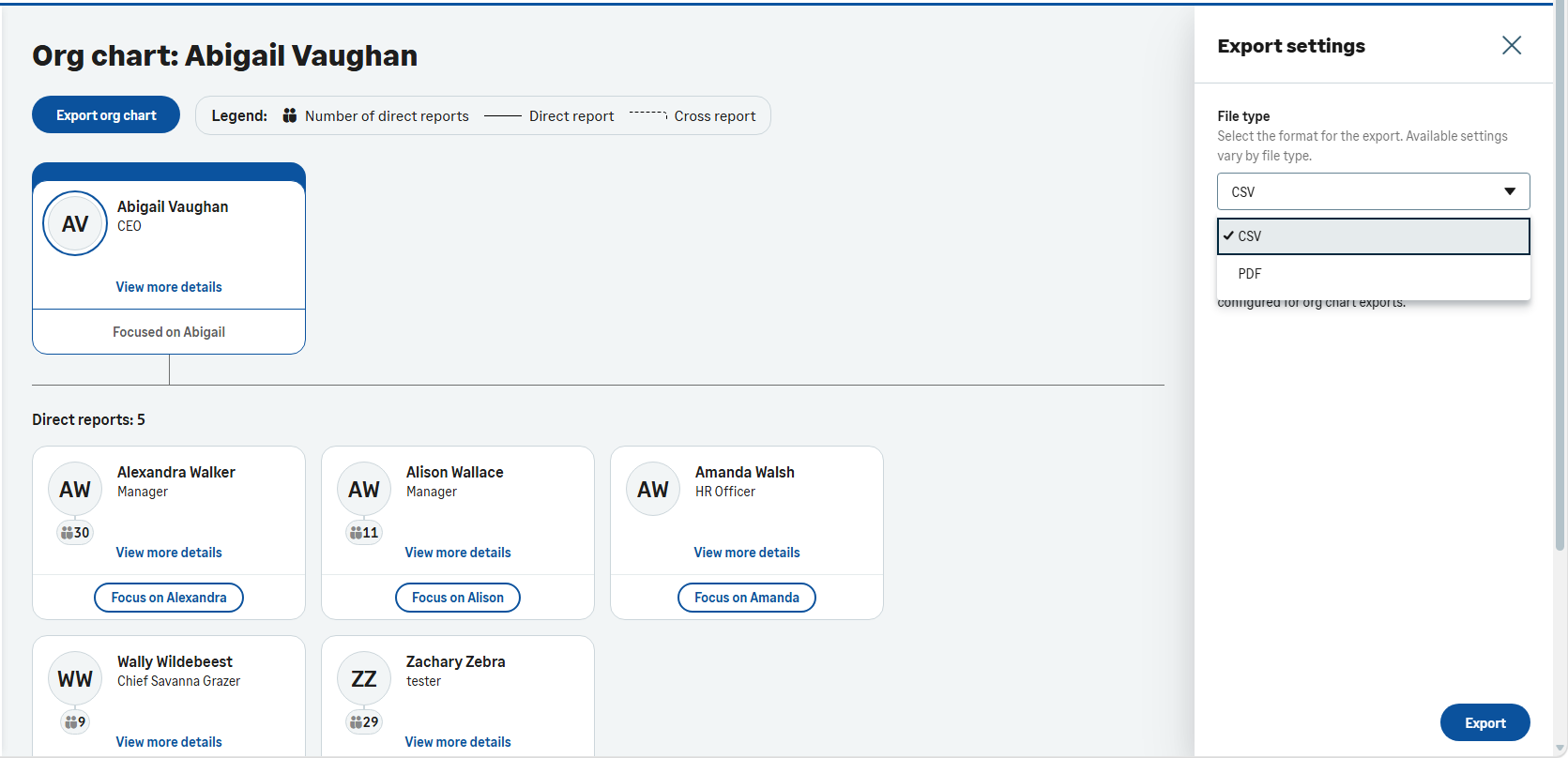Viewport: 1568px width, 758px height.
Task: View more details for Abigail Vaughan
Action: pos(169,287)
